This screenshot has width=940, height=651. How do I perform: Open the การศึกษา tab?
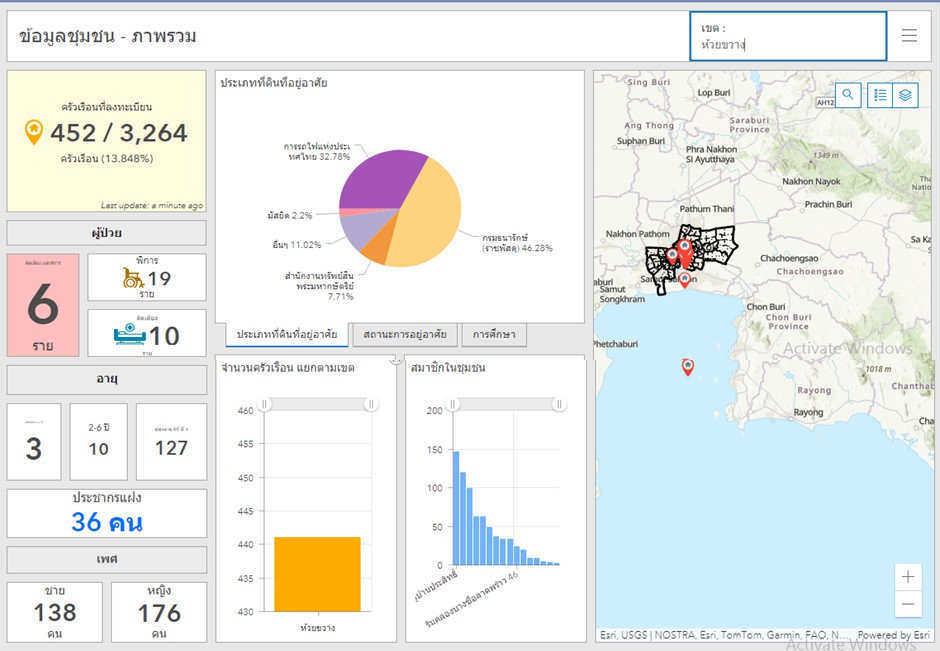pos(494,334)
